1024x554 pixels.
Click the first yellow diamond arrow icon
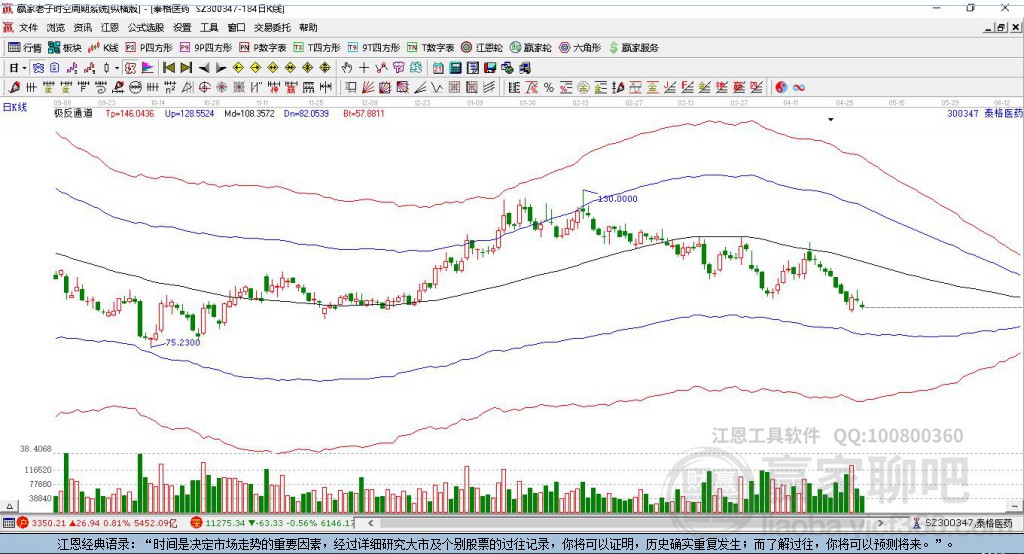[238, 67]
